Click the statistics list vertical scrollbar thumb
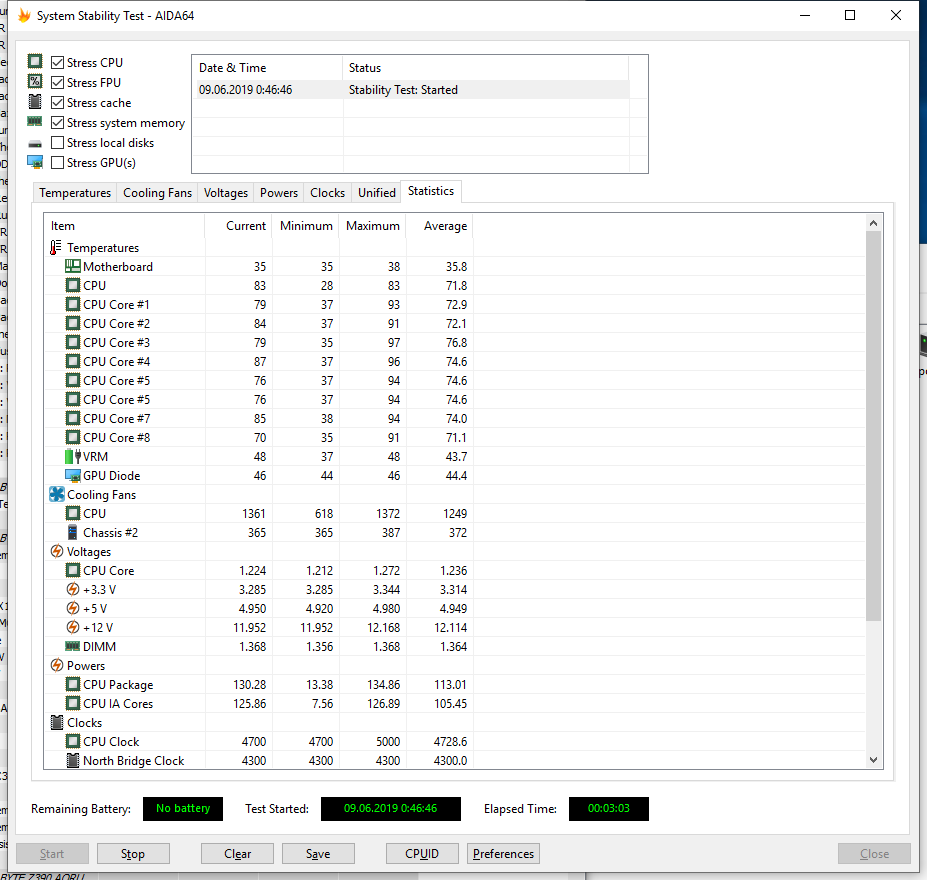Image resolution: width=927 pixels, height=880 pixels. click(873, 426)
